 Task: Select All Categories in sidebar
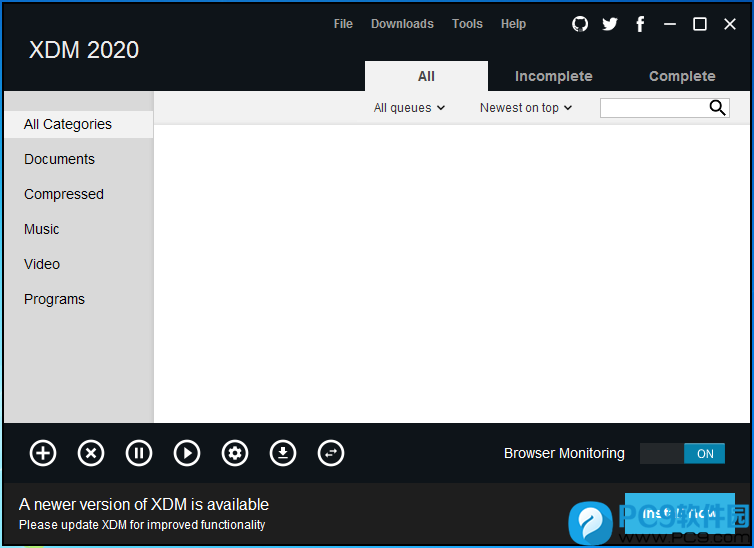(x=78, y=125)
